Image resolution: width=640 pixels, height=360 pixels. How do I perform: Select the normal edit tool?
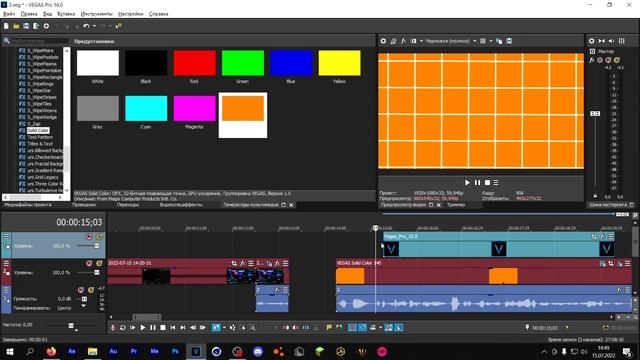(216, 327)
